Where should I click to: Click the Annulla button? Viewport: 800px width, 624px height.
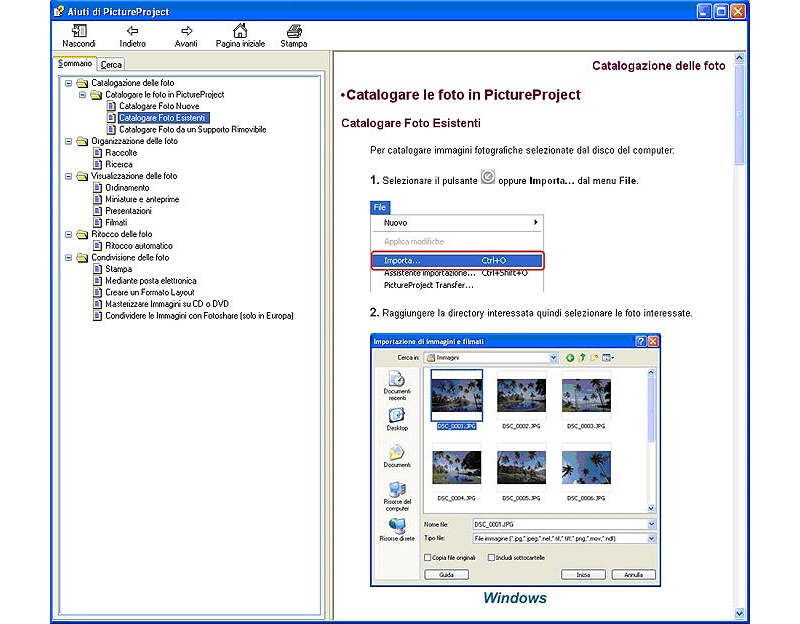(x=633, y=575)
